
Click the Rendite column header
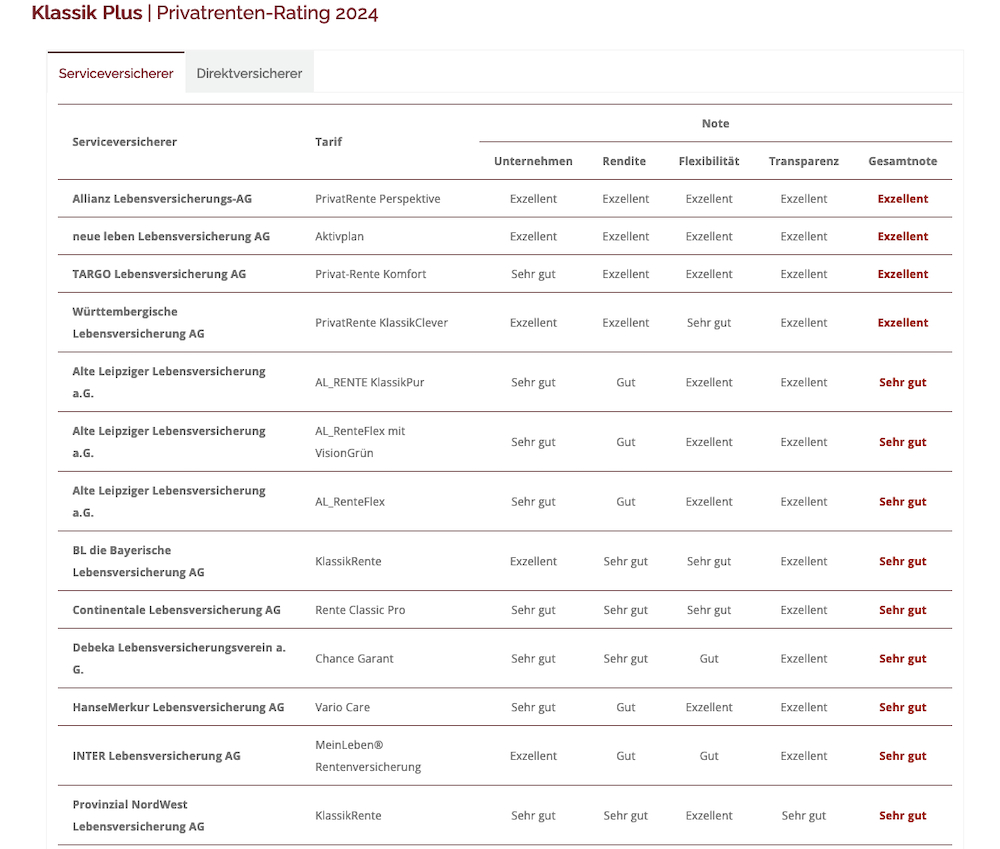[x=624, y=161]
